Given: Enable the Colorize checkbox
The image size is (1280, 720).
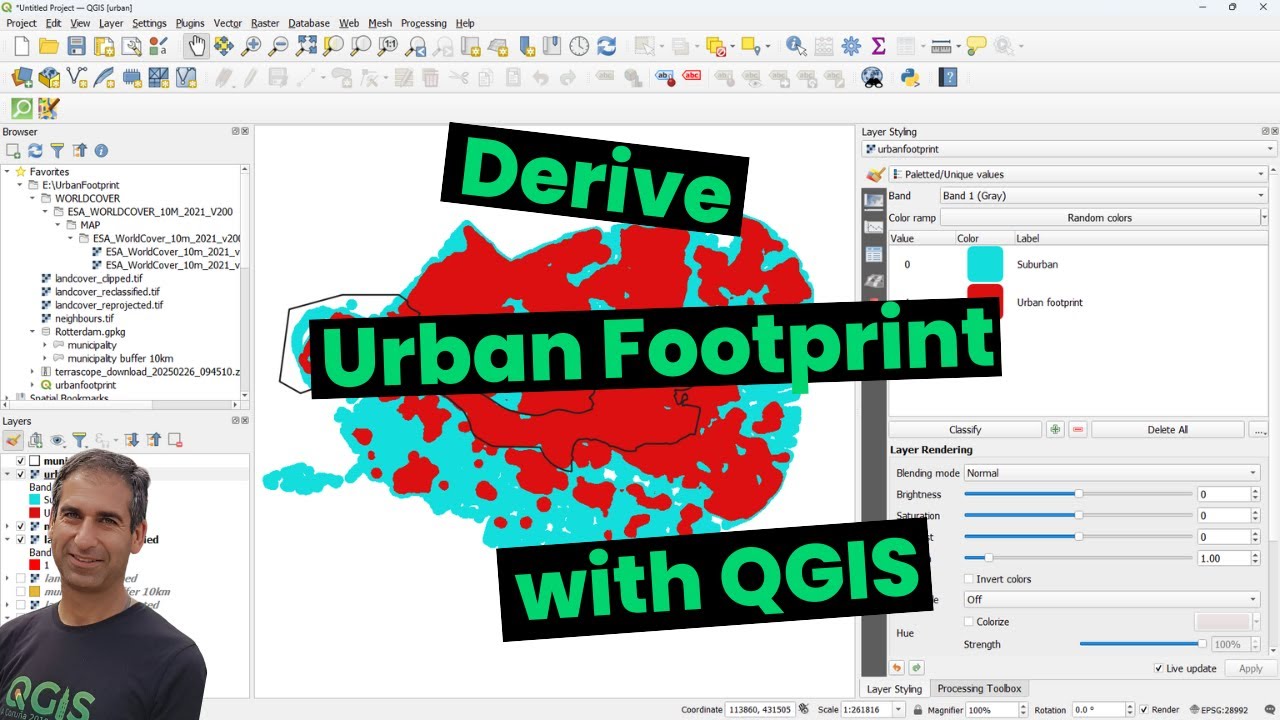Looking at the screenshot, I should (968, 621).
